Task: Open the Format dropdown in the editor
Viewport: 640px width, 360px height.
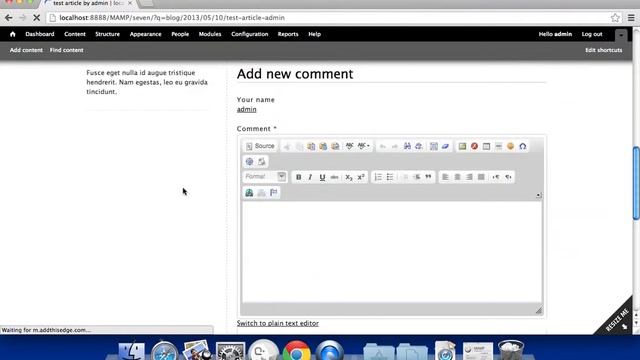Action: click(x=265, y=176)
